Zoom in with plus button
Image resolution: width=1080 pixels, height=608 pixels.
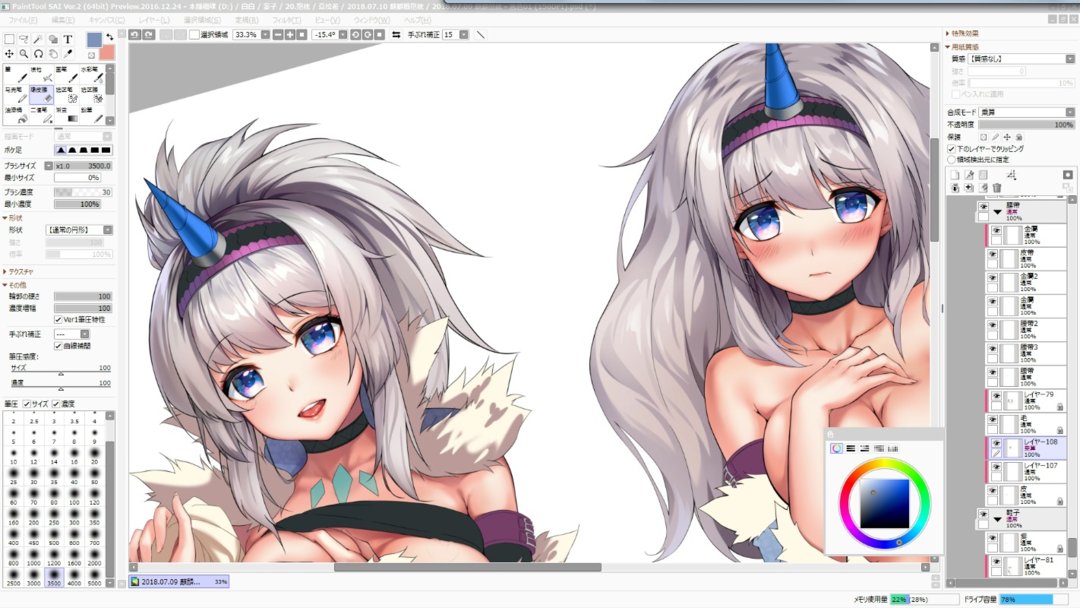pos(289,34)
